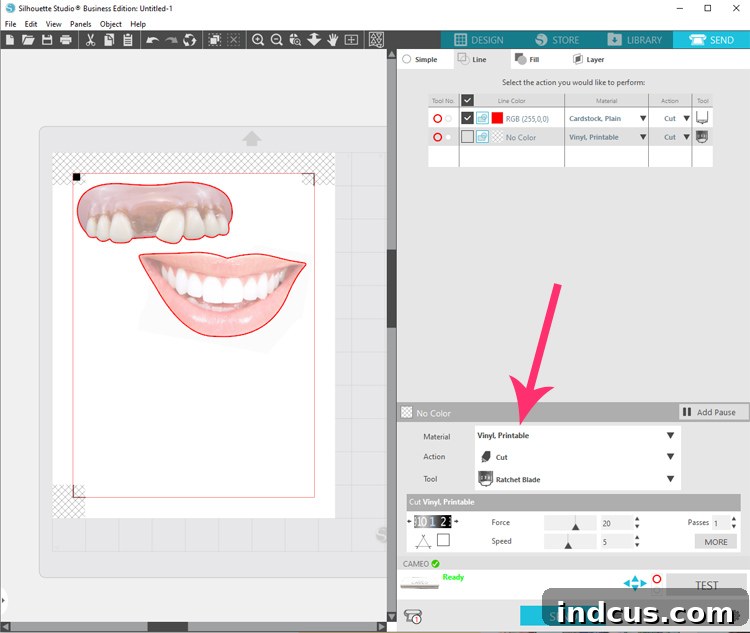This screenshot has height=633, width=750.
Task: Check the No Color row checkbox
Action: click(467, 137)
